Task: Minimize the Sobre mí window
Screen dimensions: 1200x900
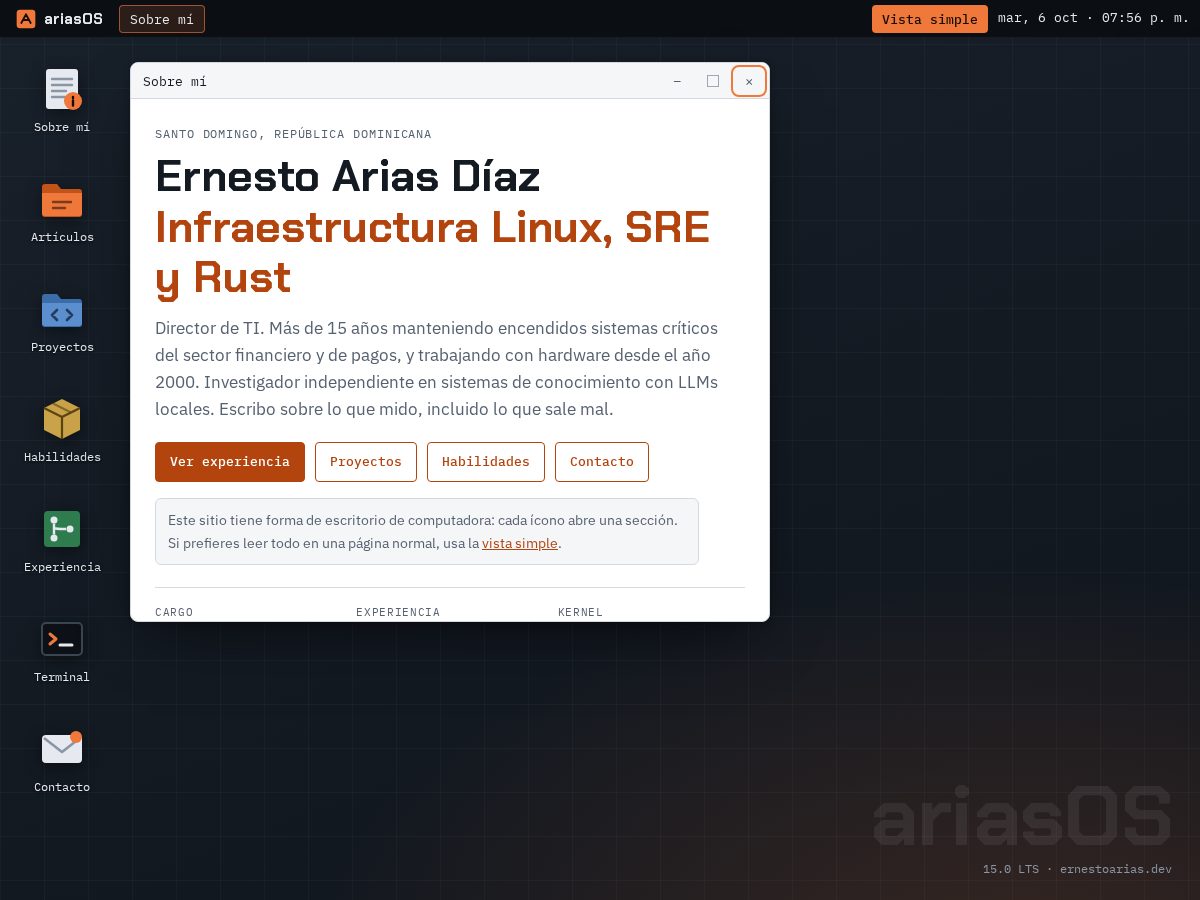Action: 677,81
